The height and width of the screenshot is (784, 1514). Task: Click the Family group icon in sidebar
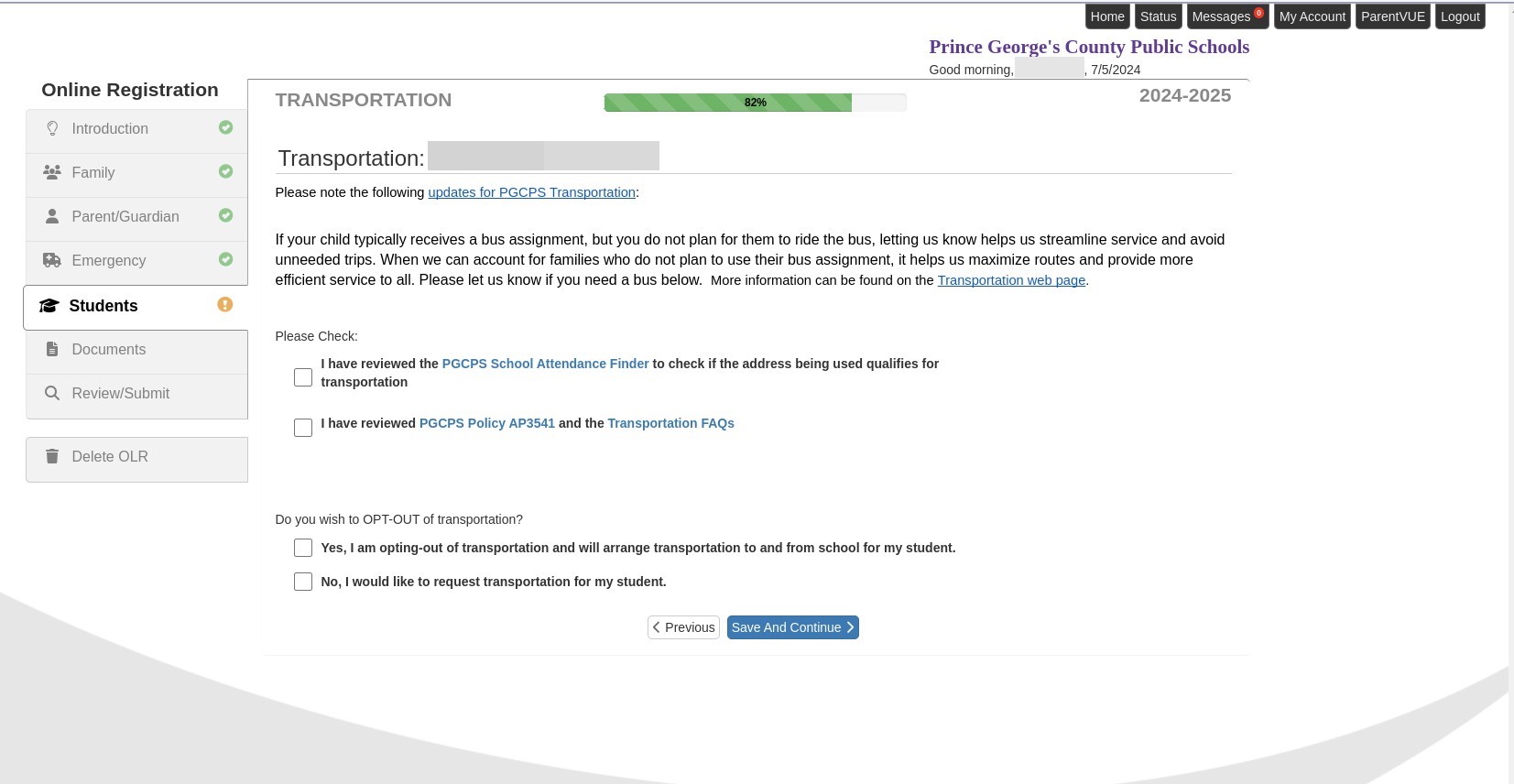pos(52,172)
